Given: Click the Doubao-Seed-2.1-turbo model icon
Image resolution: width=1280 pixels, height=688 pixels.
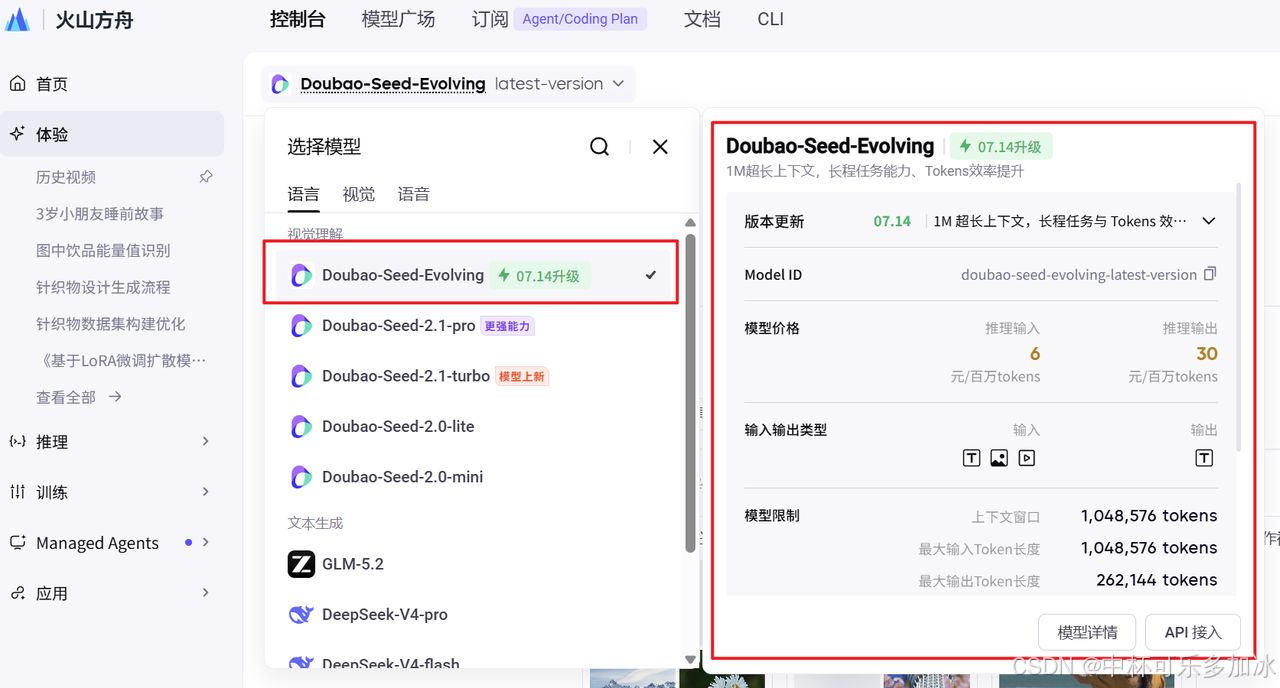Looking at the screenshot, I should 301,376.
